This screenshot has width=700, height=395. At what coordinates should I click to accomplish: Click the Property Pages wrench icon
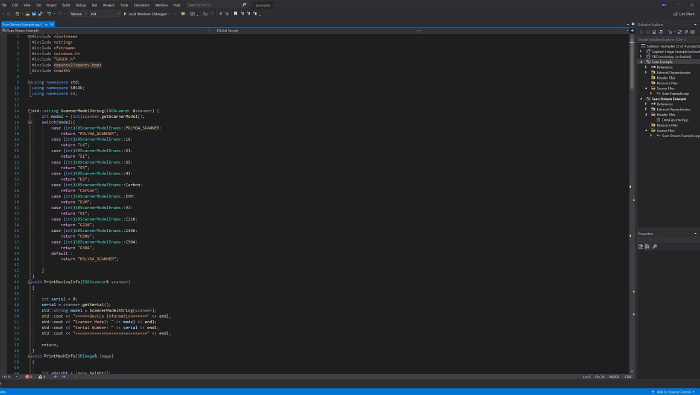[654, 246]
